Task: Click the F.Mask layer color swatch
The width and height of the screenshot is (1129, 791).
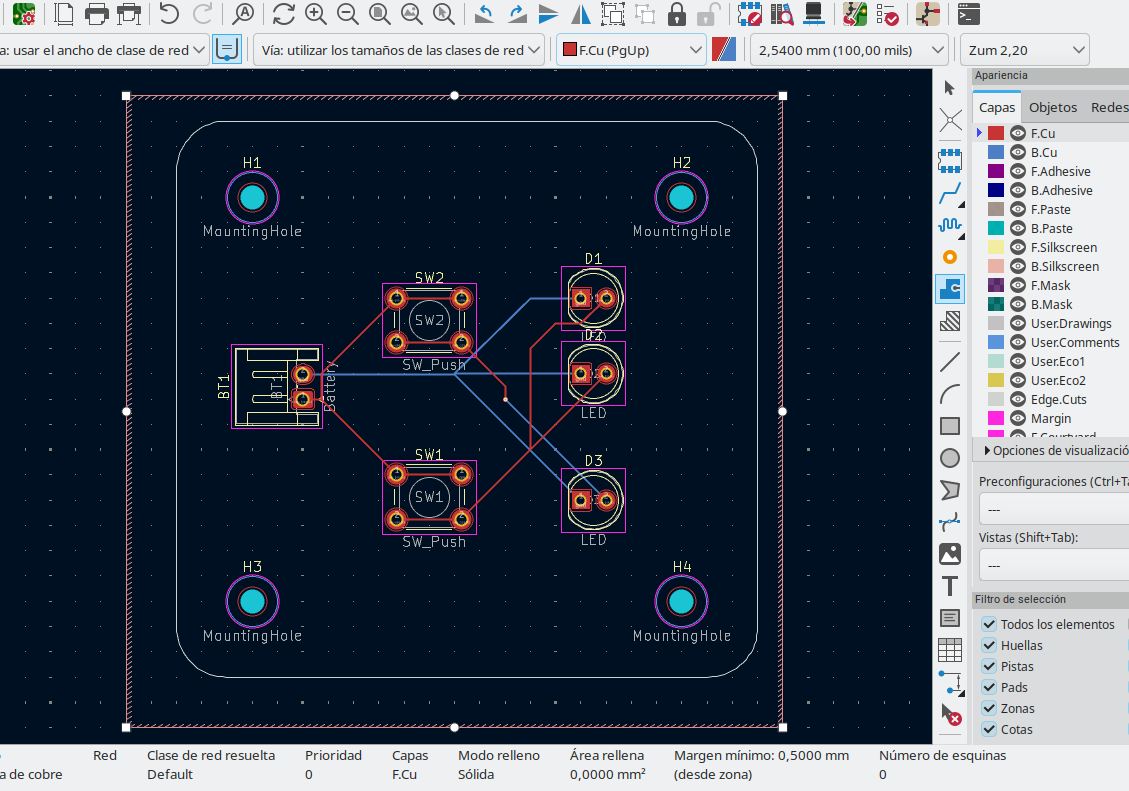Action: point(995,286)
